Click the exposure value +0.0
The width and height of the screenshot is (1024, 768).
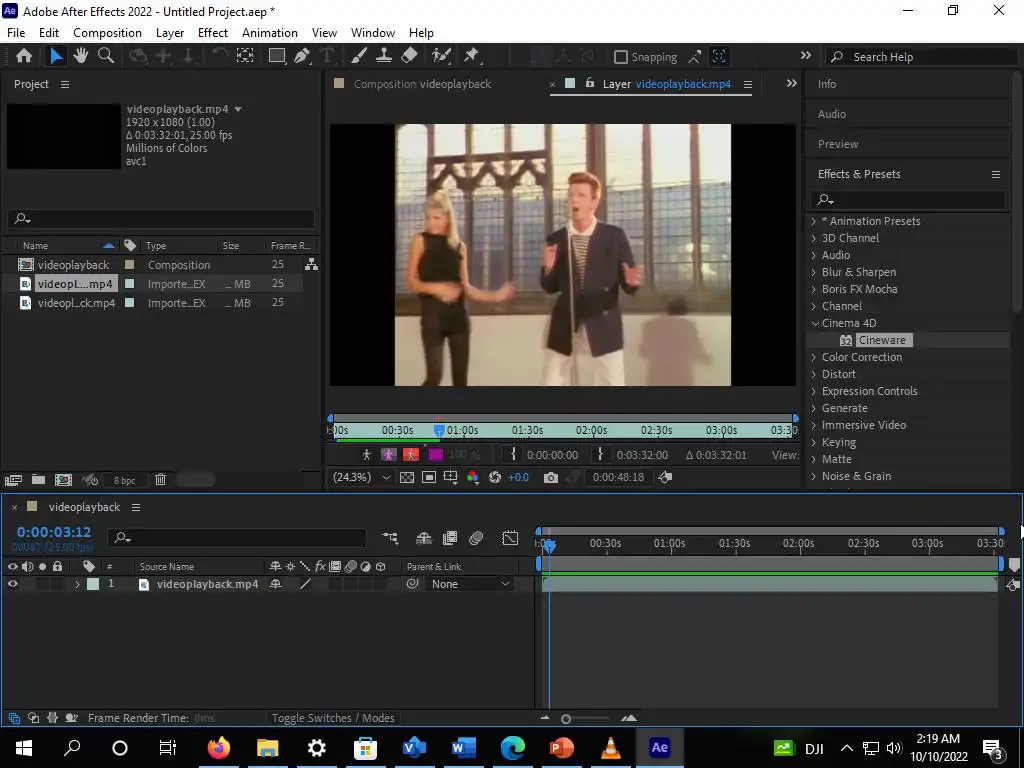[519, 477]
